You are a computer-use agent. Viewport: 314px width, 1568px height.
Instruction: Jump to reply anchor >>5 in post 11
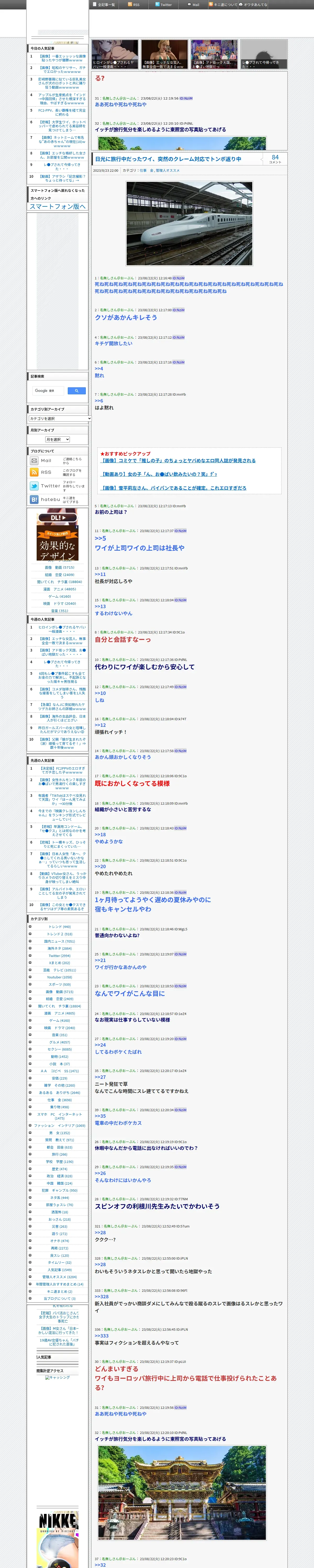(100, 538)
